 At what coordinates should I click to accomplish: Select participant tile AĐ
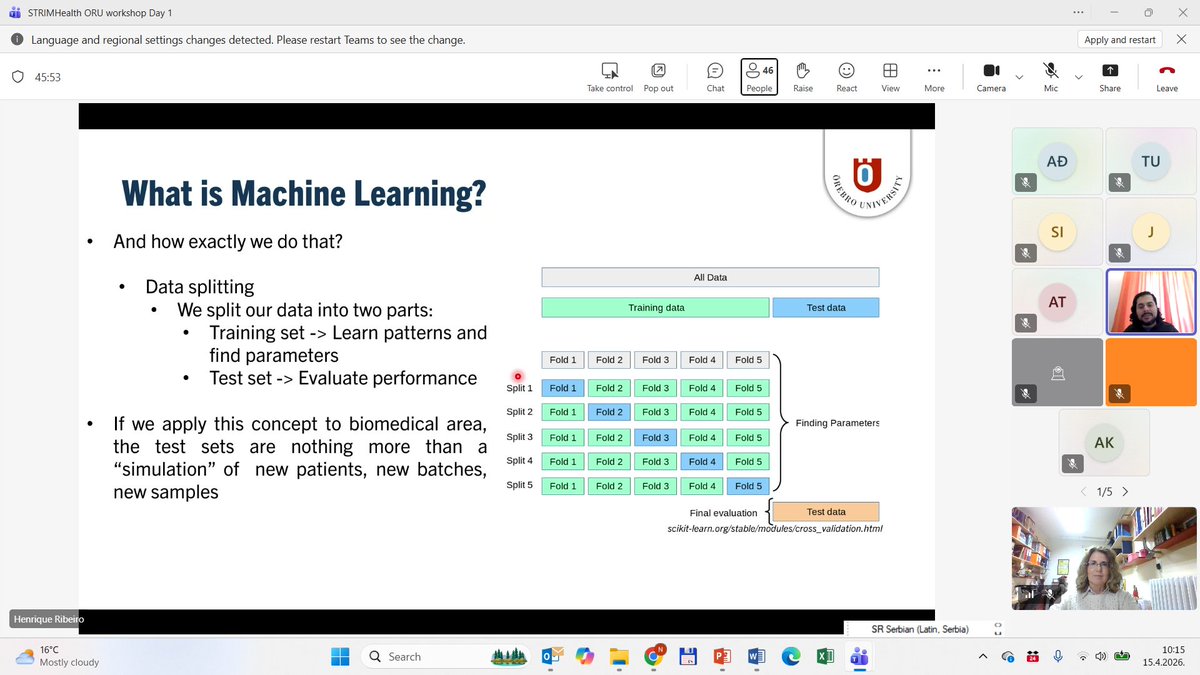1057,161
